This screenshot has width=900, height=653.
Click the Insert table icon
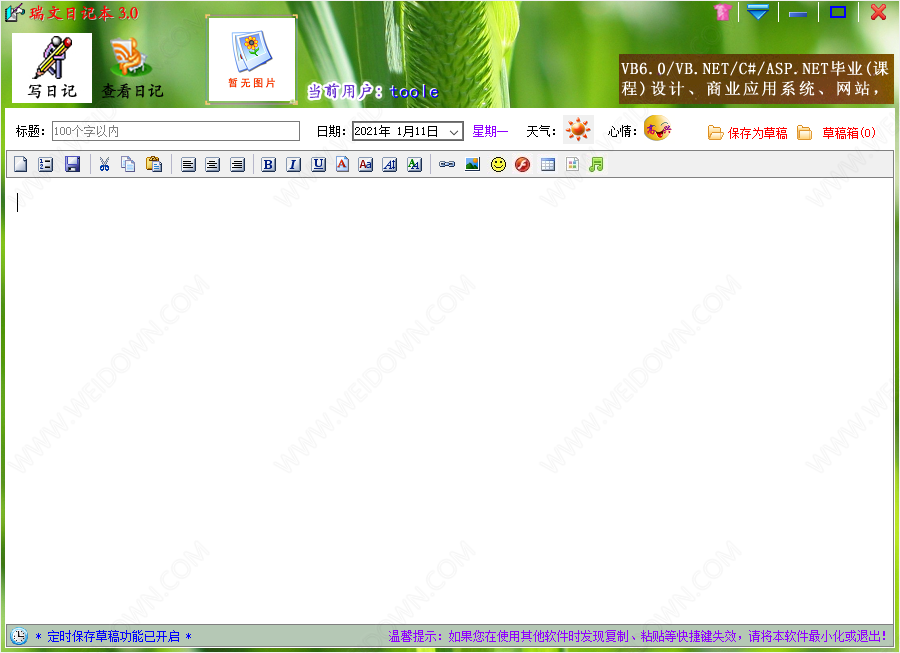coord(548,165)
